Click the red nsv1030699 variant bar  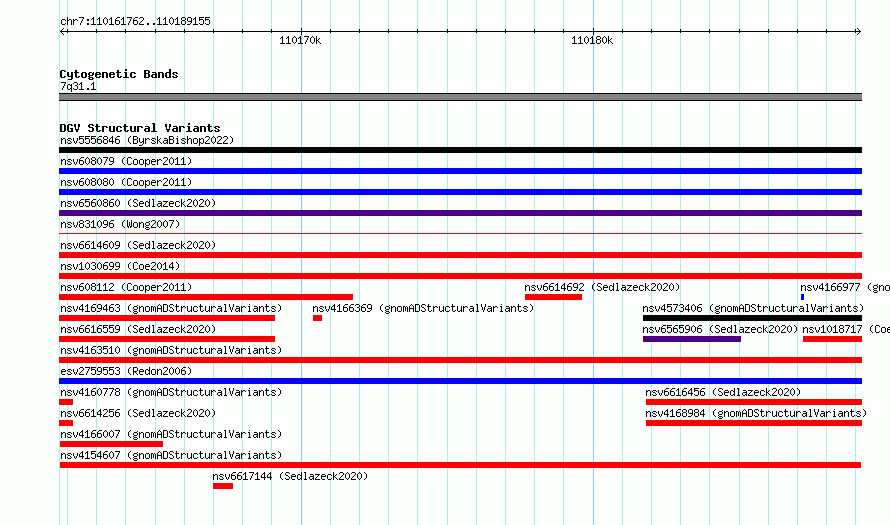(460, 276)
